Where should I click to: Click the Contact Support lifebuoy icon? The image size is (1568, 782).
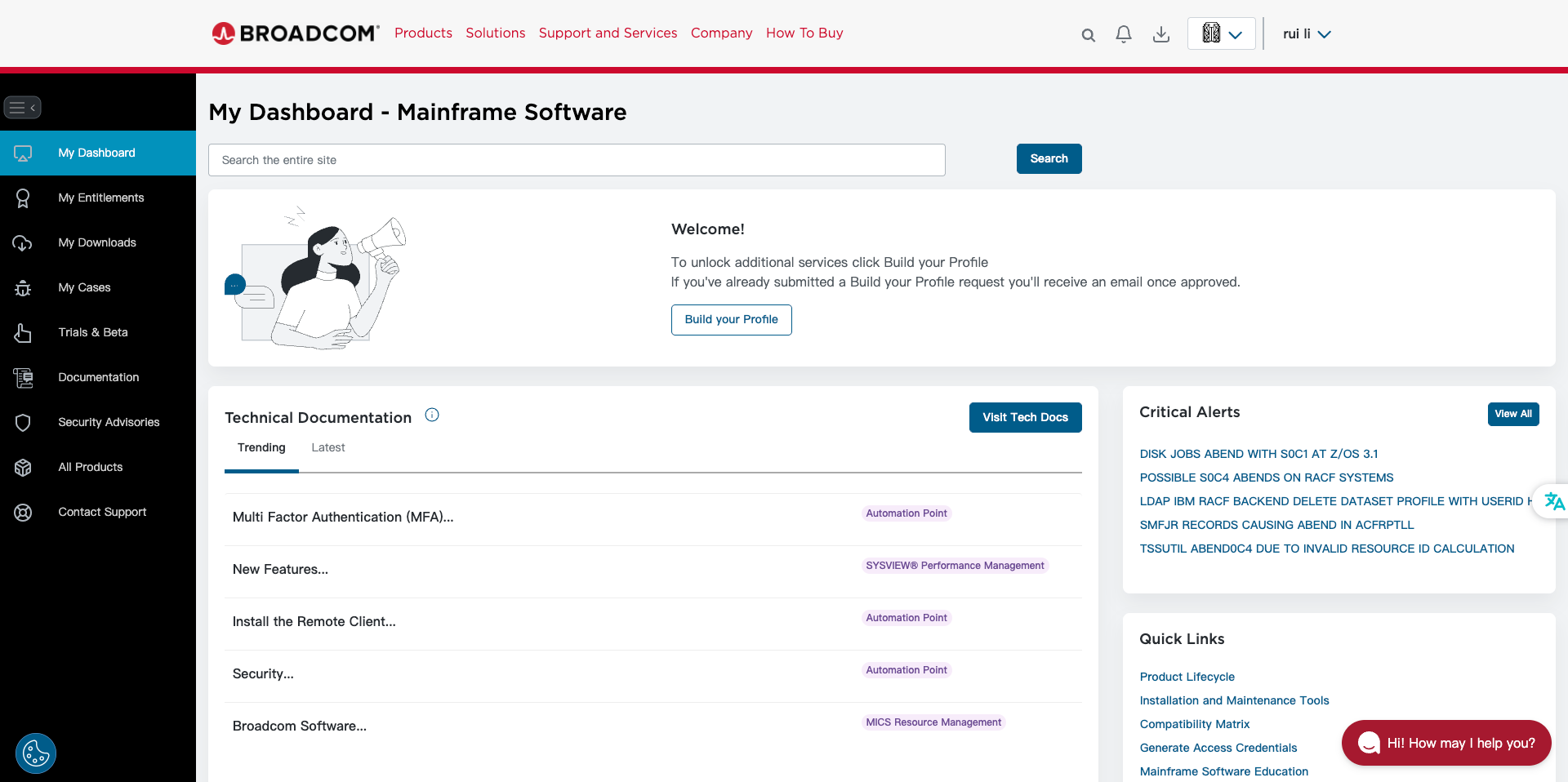point(23,513)
